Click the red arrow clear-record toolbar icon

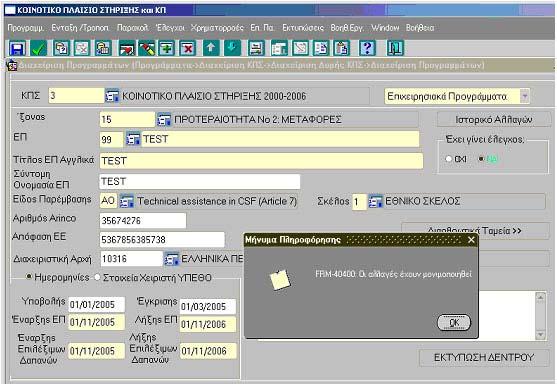point(127,48)
